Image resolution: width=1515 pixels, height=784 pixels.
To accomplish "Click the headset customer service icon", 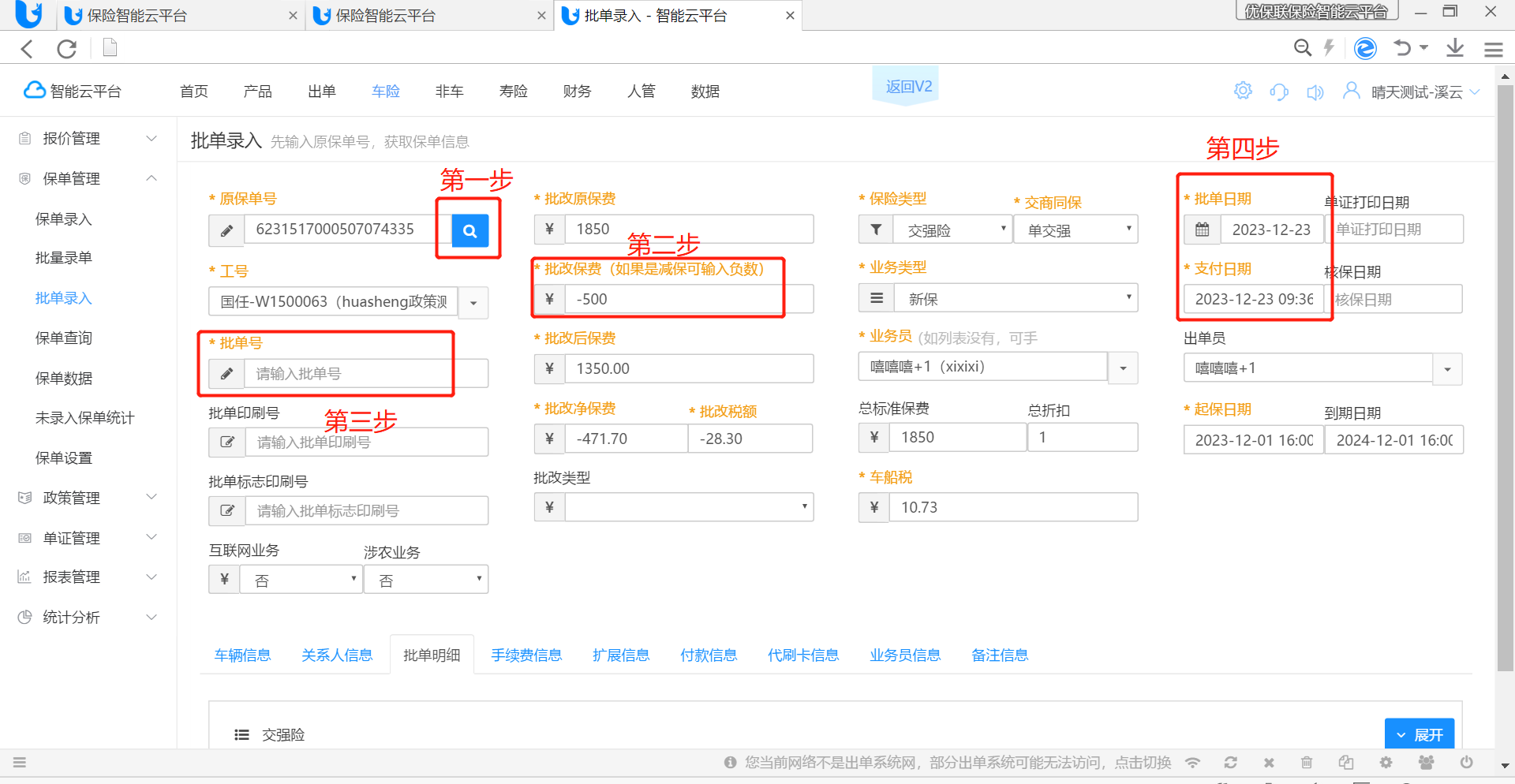I will click(x=1279, y=91).
